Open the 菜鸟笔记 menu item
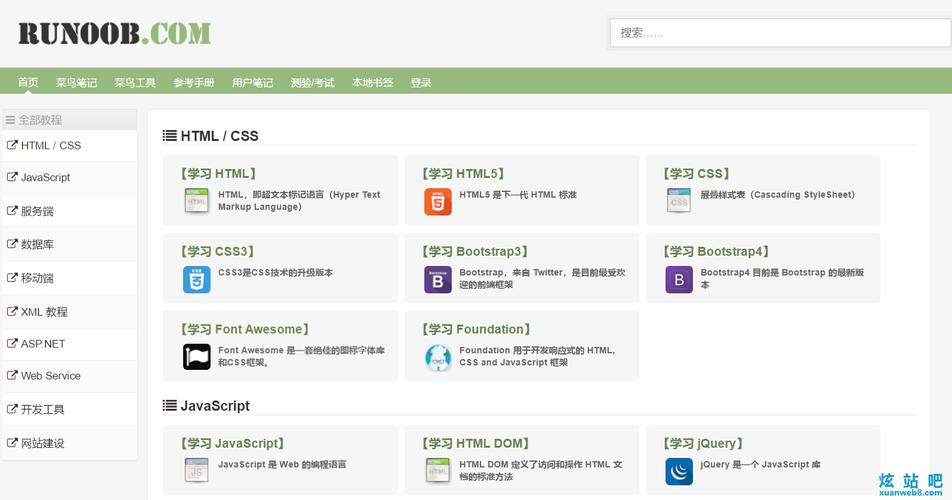The height and width of the screenshot is (500, 952). click(x=76, y=82)
